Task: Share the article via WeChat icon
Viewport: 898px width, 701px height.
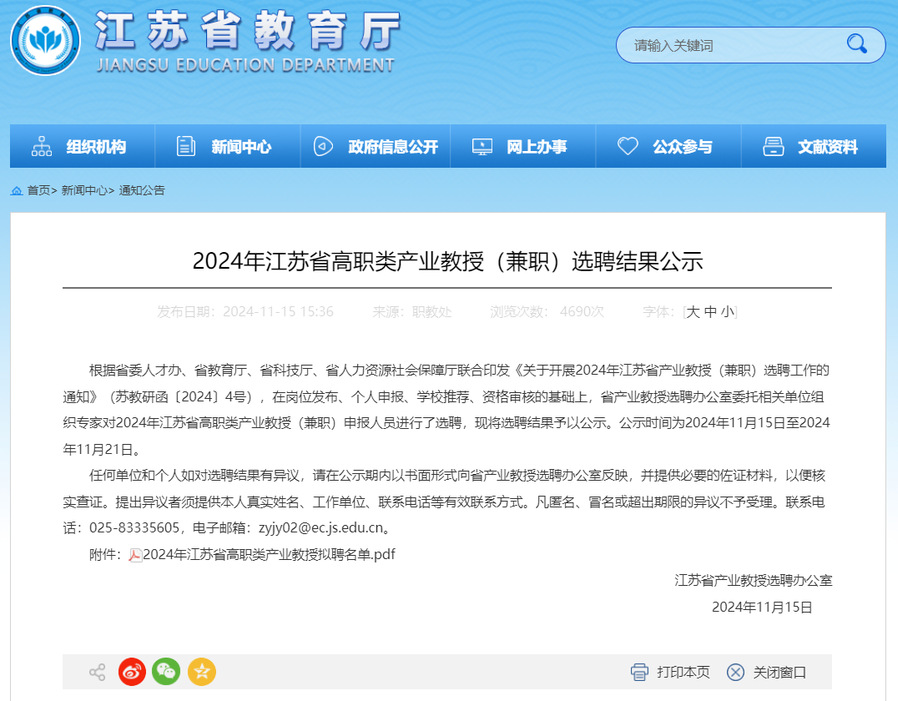Action: [166, 672]
